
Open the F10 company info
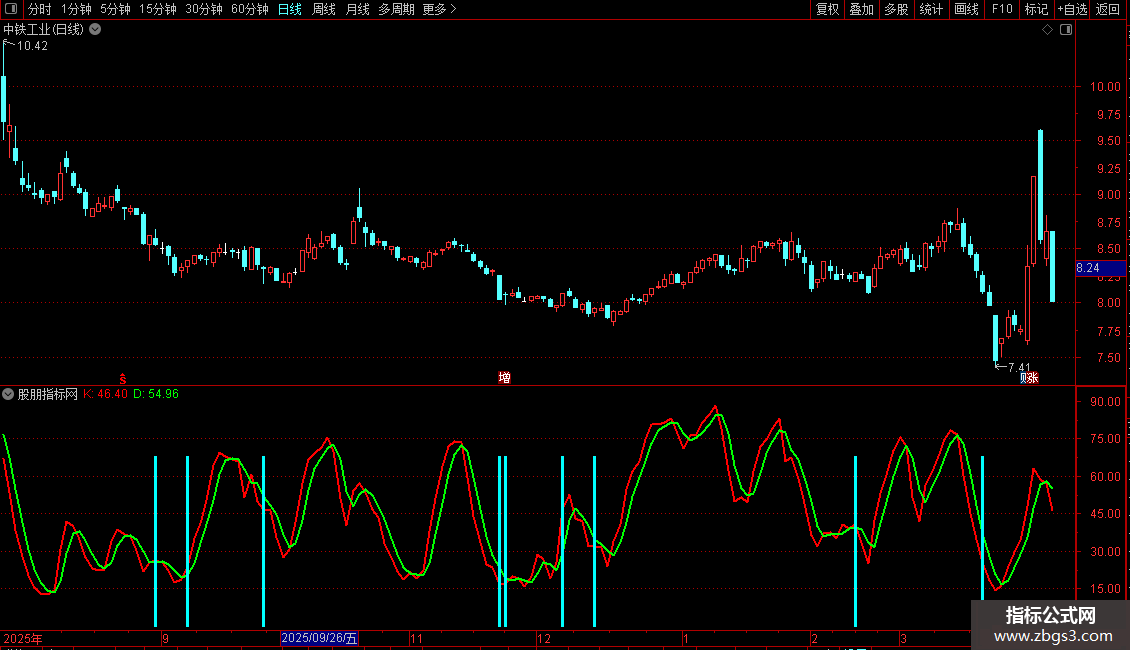click(x=1001, y=9)
